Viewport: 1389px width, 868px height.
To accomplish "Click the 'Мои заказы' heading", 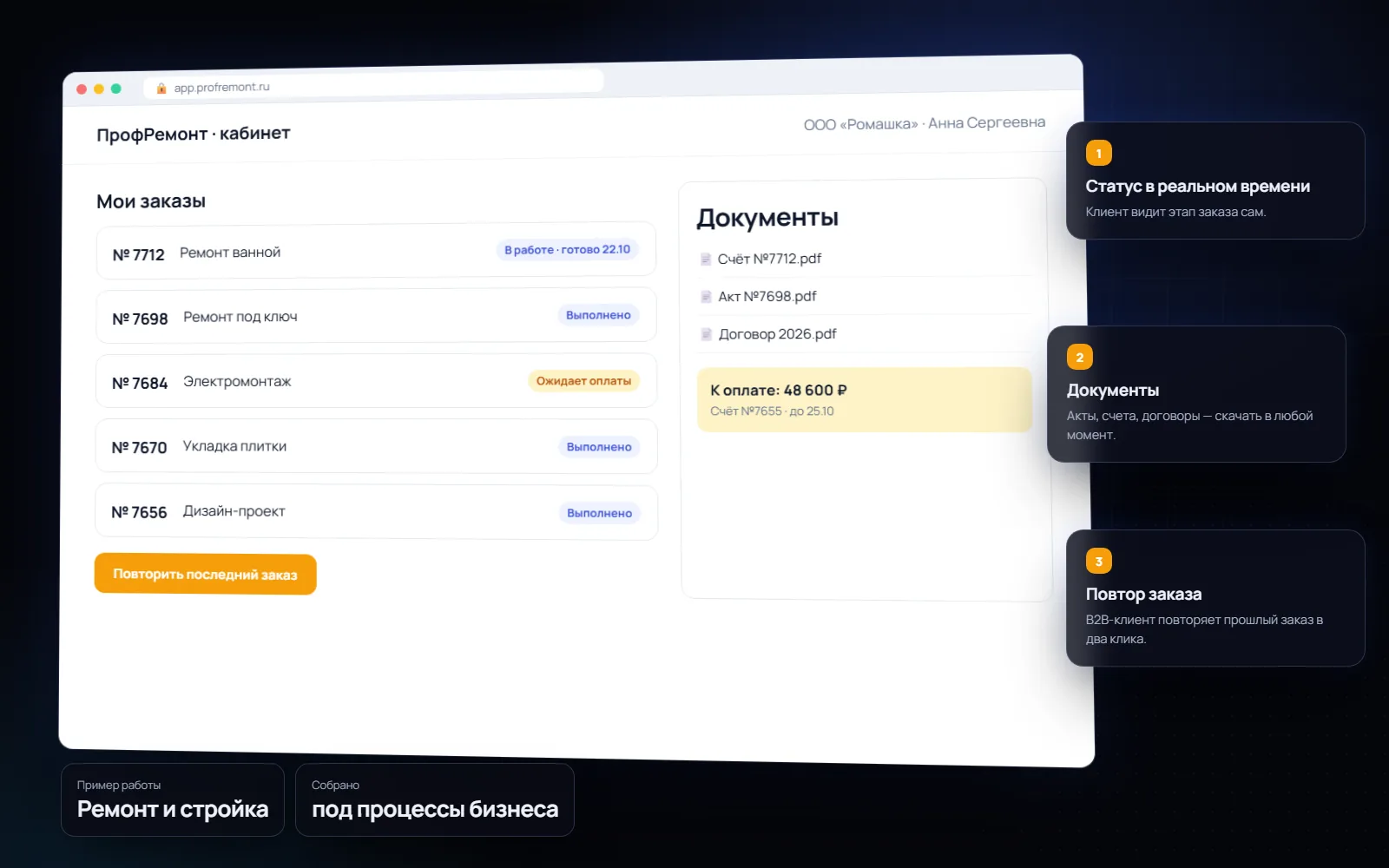I will coord(151,201).
